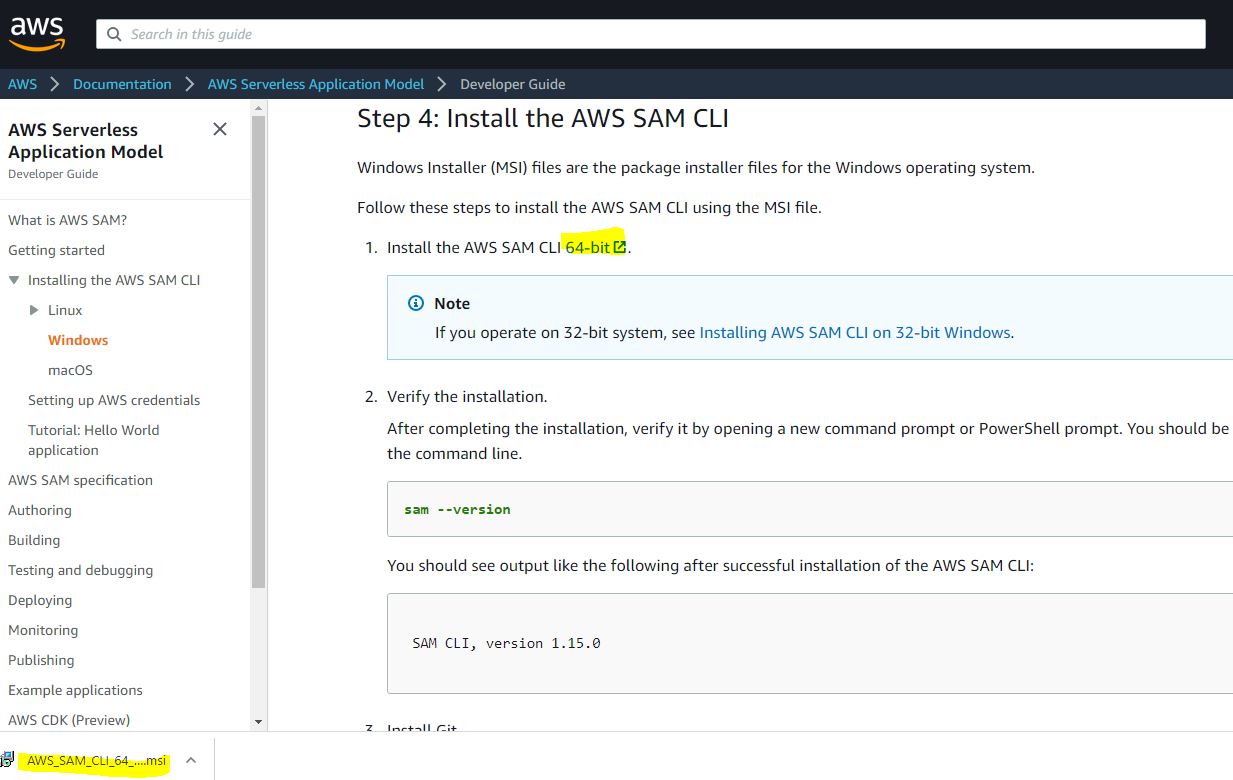1233x780 pixels.
Task: Click the AWS logo in header
Action: (37, 32)
